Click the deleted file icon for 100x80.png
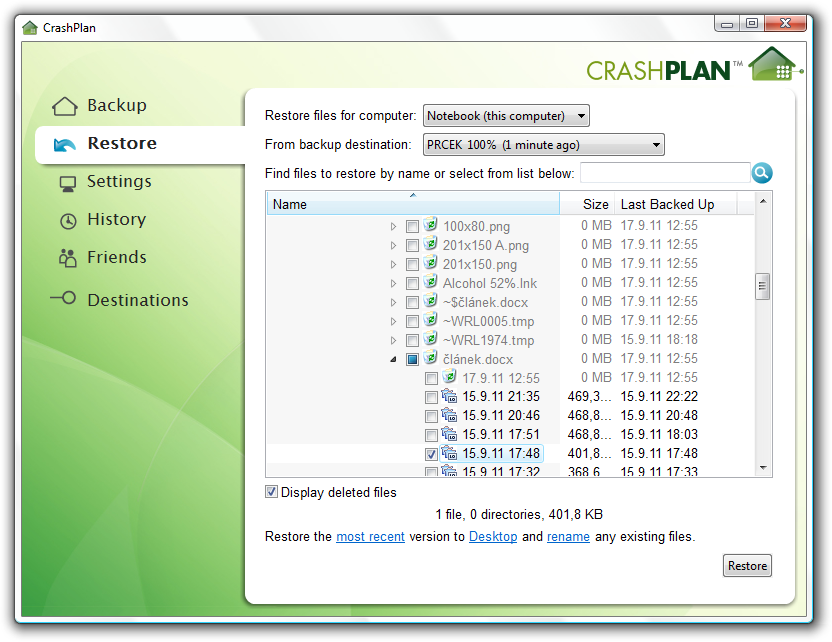This screenshot has width=832, height=642. point(430,224)
